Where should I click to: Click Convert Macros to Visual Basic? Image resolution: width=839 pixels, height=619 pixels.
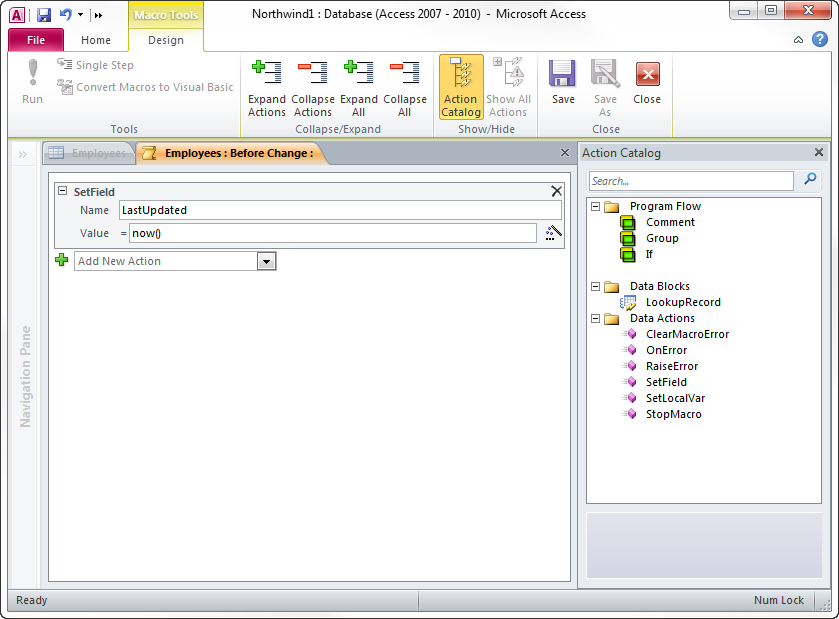click(x=146, y=87)
